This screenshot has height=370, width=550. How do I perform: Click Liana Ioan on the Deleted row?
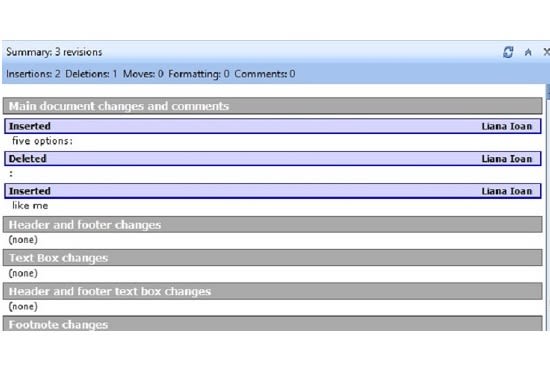507,159
